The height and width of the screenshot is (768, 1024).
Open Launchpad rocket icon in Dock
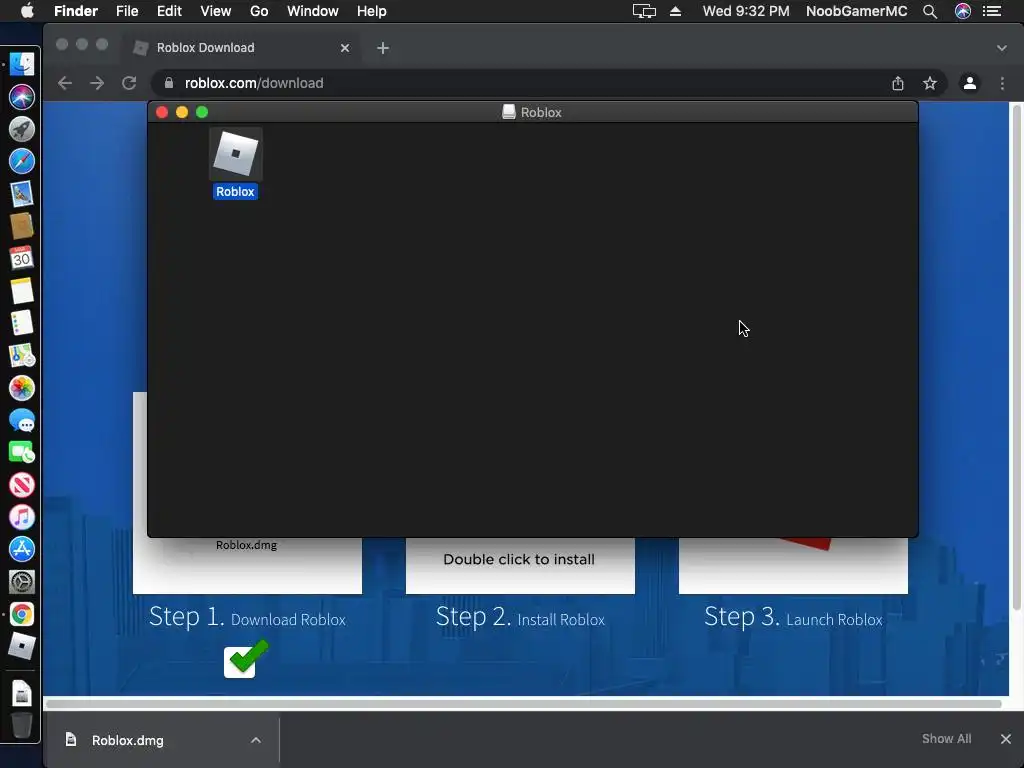(x=22, y=129)
